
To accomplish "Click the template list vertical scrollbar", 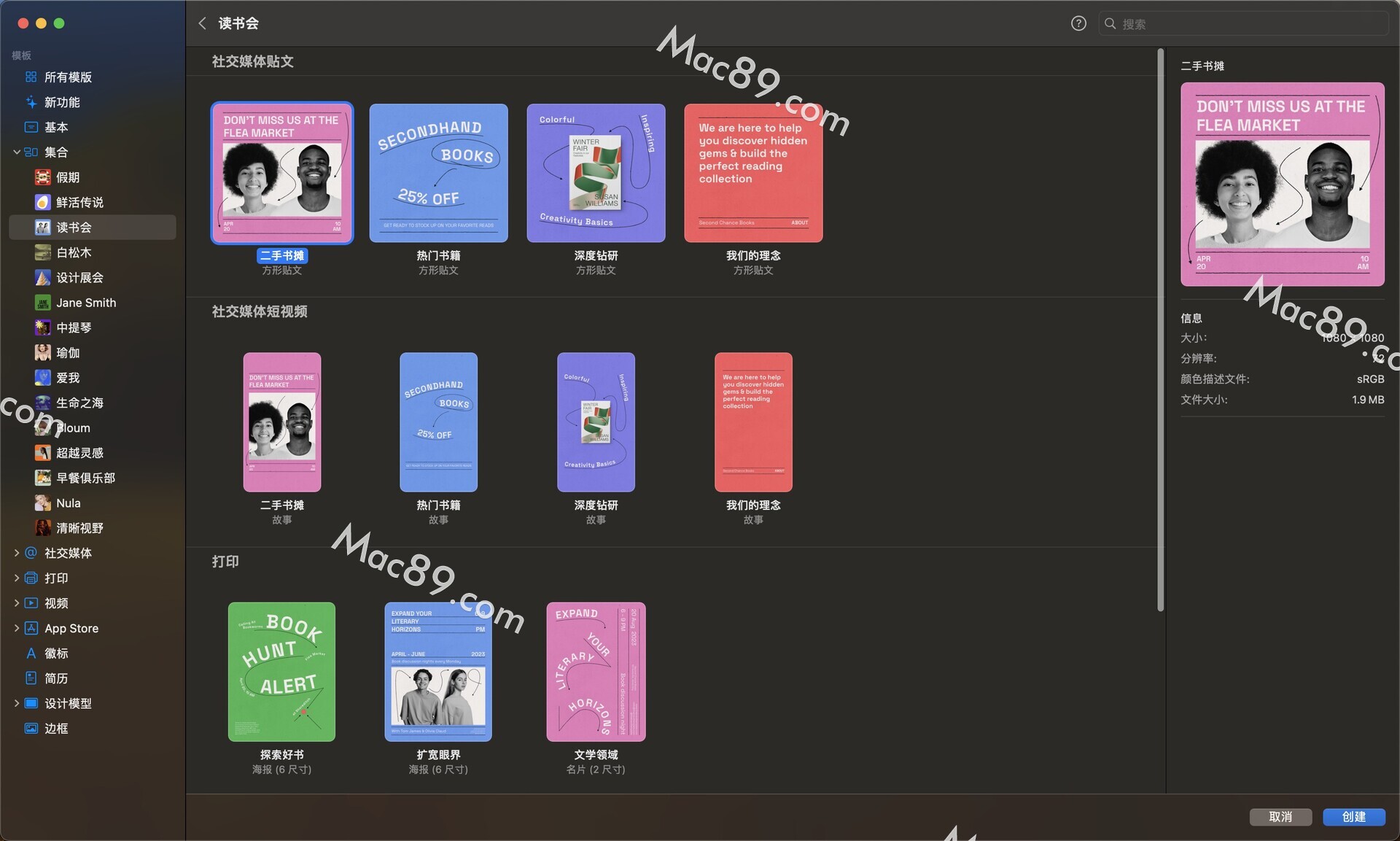I will pos(1160,328).
